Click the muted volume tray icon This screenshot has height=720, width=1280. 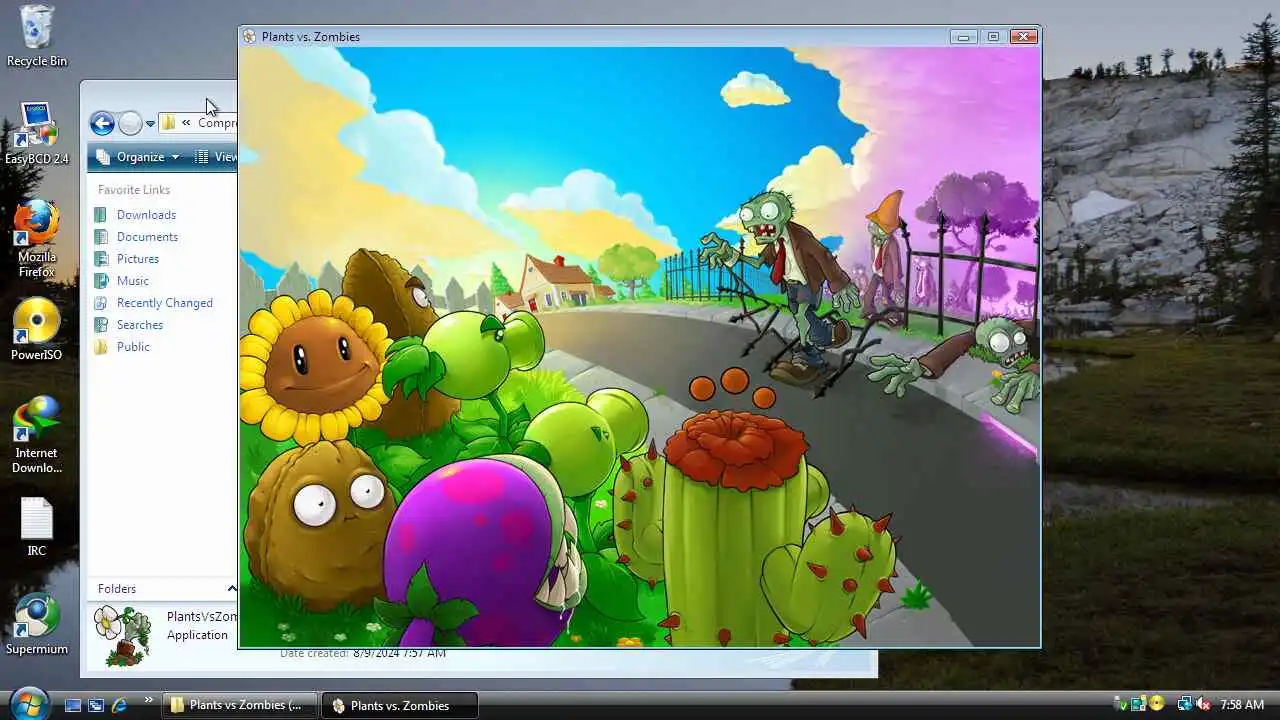tap(1203, 704)
